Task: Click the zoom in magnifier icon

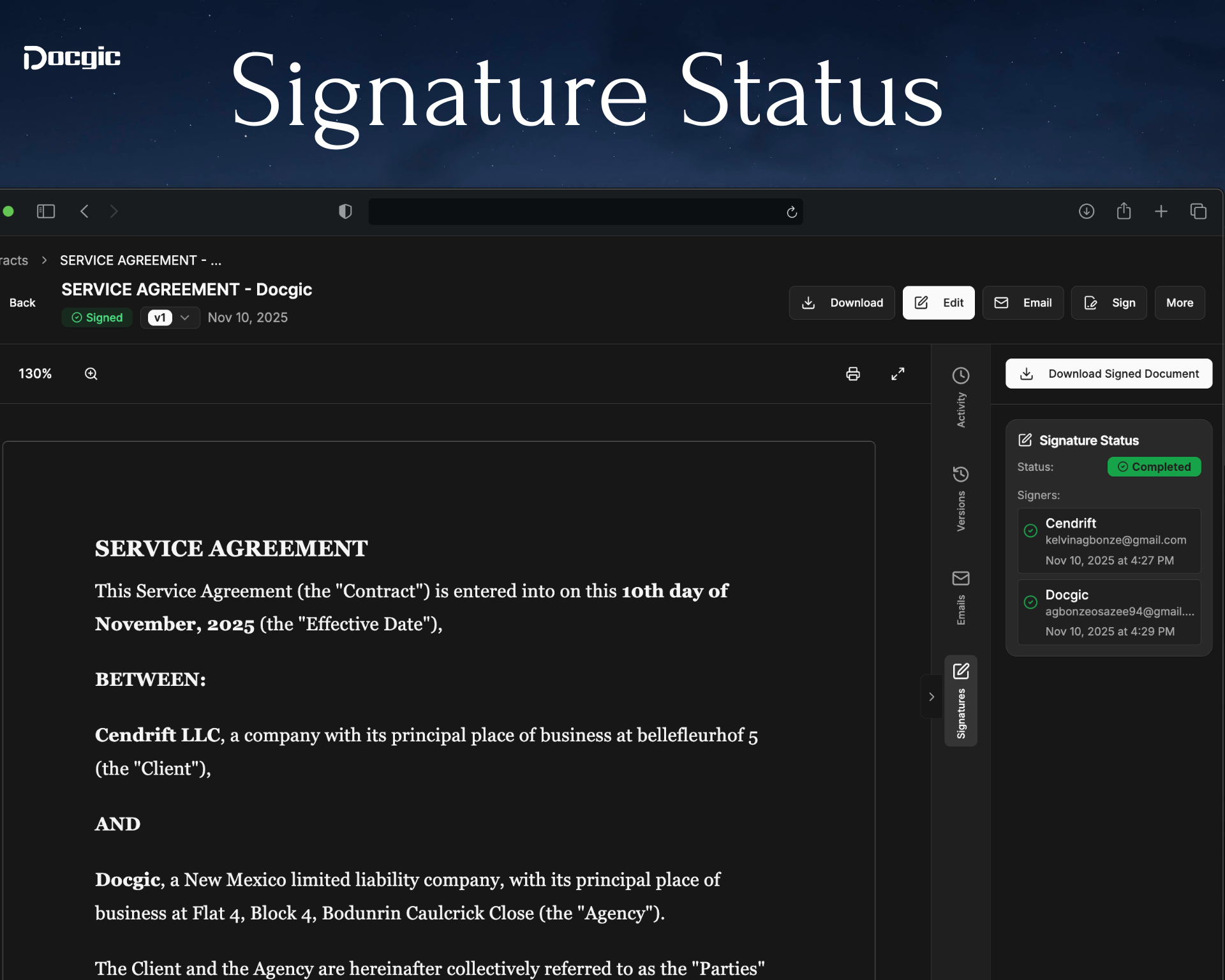Action: [x=91, y=374]
